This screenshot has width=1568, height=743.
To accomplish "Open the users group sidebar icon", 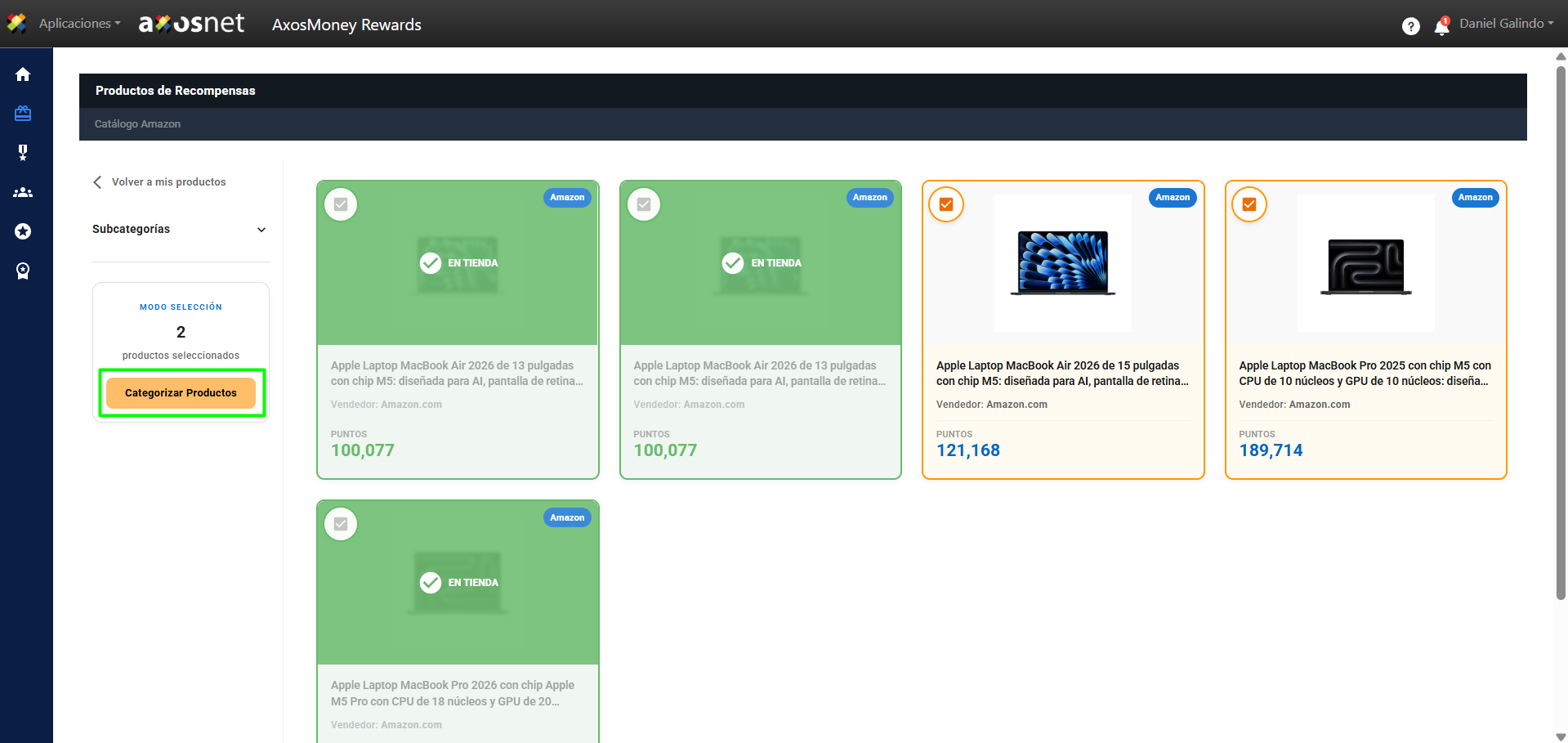I will [x=23, y=192].
